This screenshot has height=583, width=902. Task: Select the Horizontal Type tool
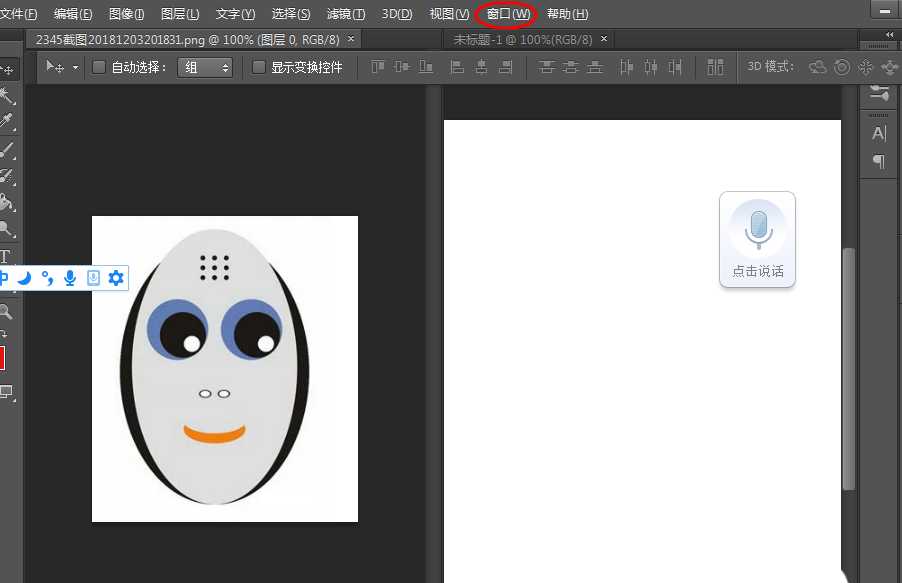click(x=7, y=257)
